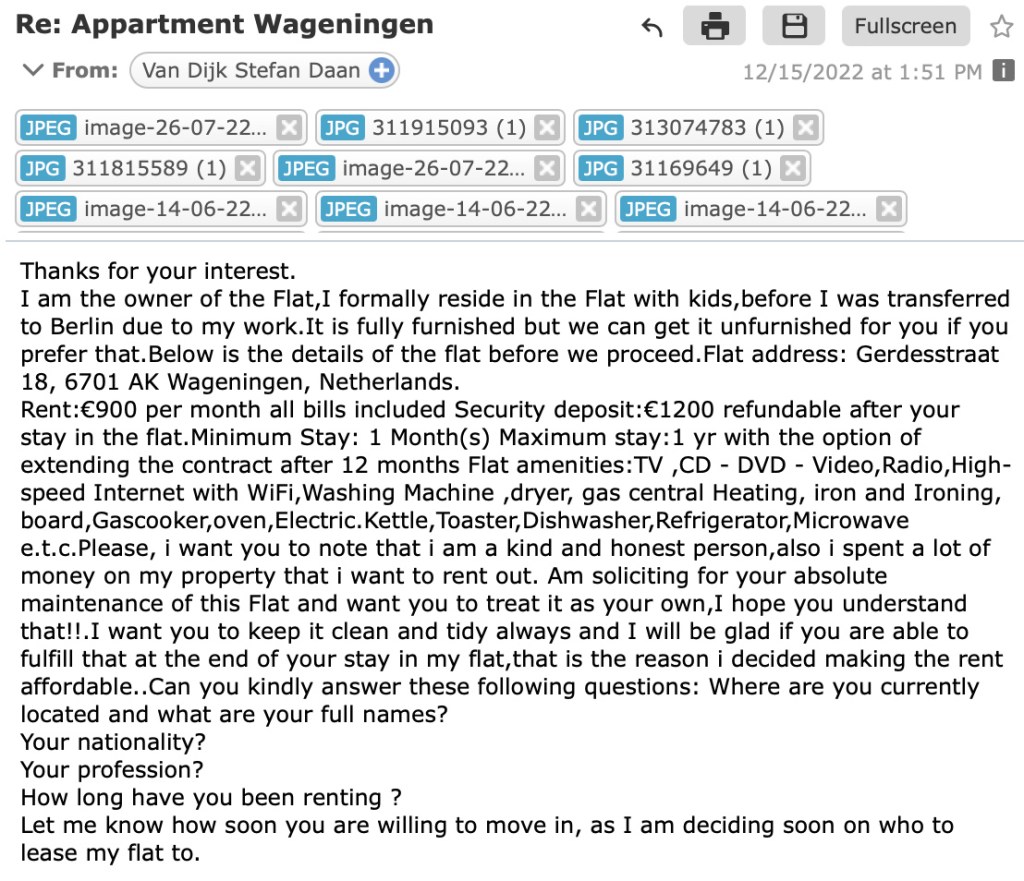
Task: Open message info icon beside timestamp
Action: [x=1001, y=71]
